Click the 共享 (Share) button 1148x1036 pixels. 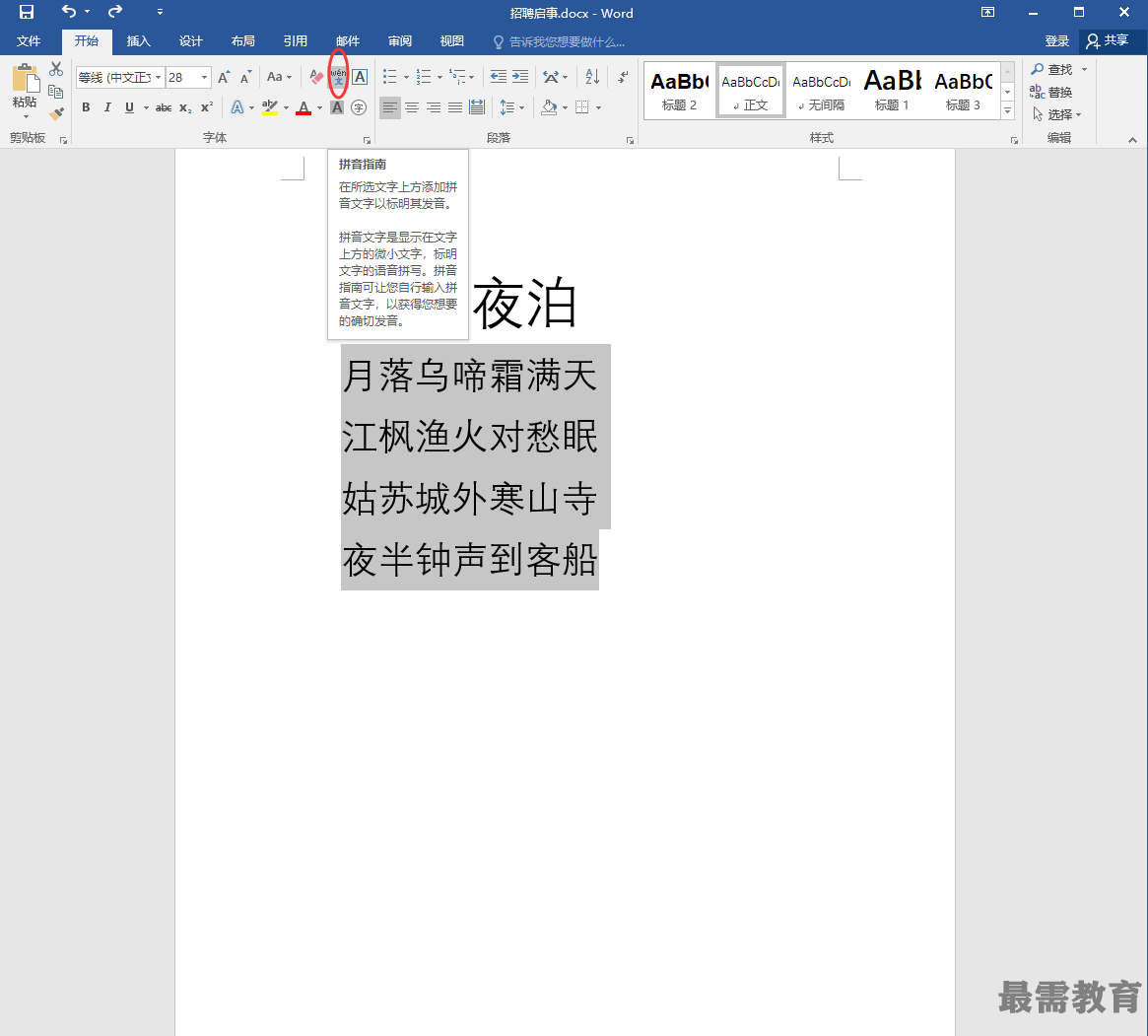click(1107, 41)
